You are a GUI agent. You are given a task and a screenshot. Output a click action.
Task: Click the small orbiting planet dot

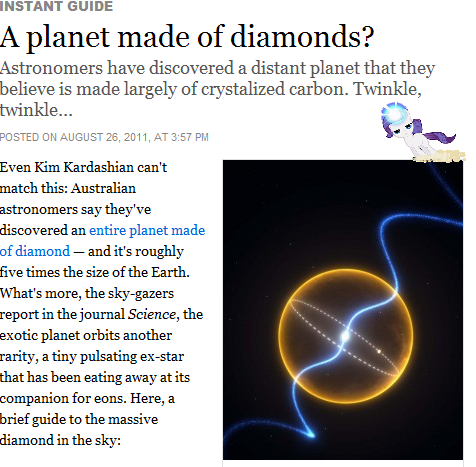click(x=379, y=351)
